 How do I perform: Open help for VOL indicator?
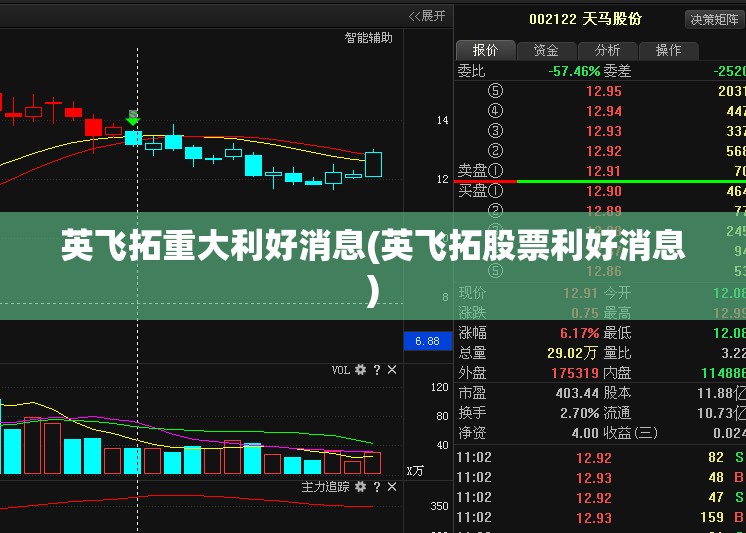click(x=377, y=370)
